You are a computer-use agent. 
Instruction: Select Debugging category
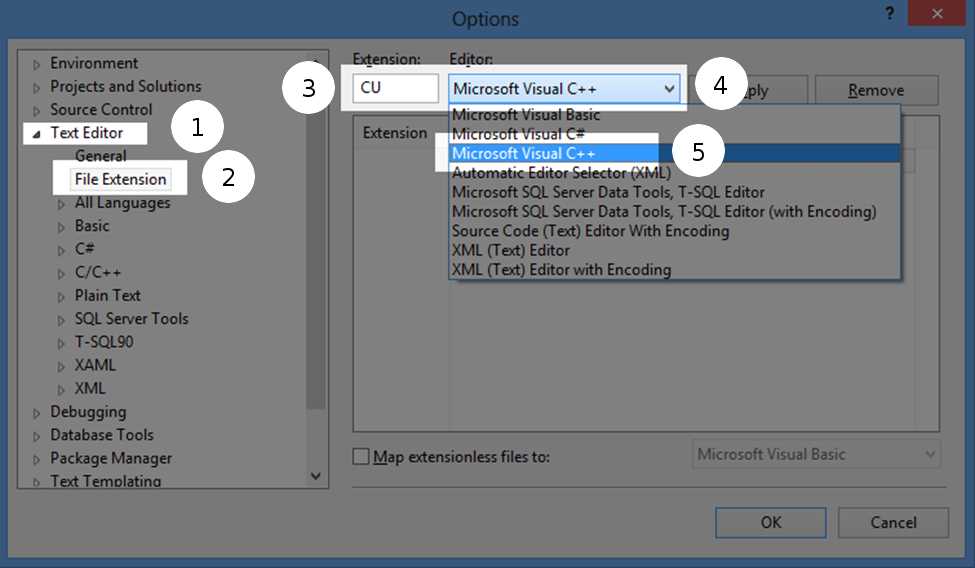(x=88, y=412)
